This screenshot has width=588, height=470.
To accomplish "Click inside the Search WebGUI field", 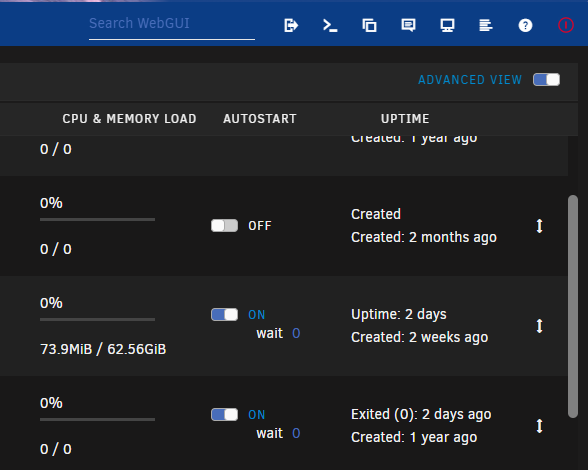I will click(172, 24).
